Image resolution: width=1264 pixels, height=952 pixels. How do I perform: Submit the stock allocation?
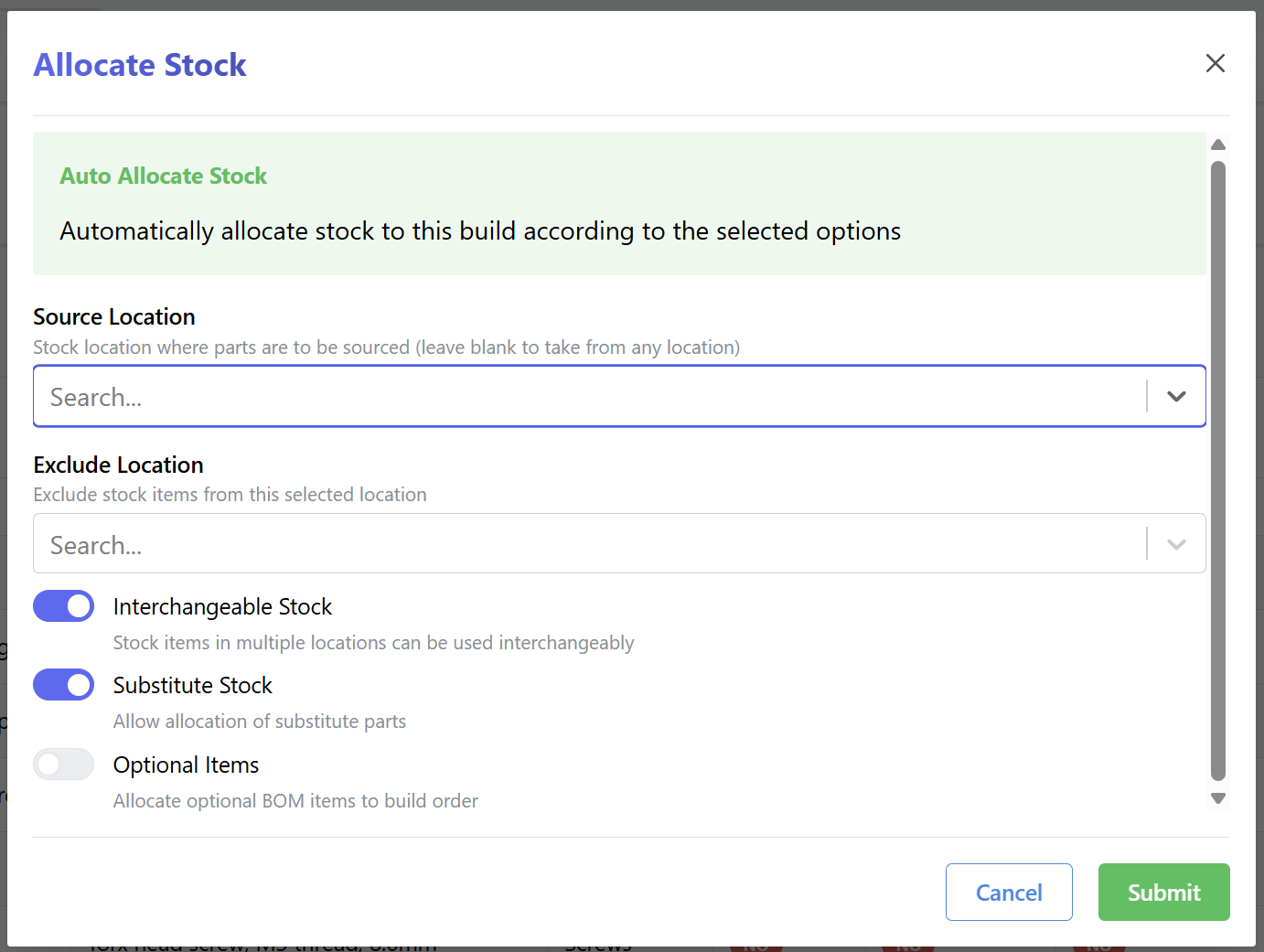1163,892
